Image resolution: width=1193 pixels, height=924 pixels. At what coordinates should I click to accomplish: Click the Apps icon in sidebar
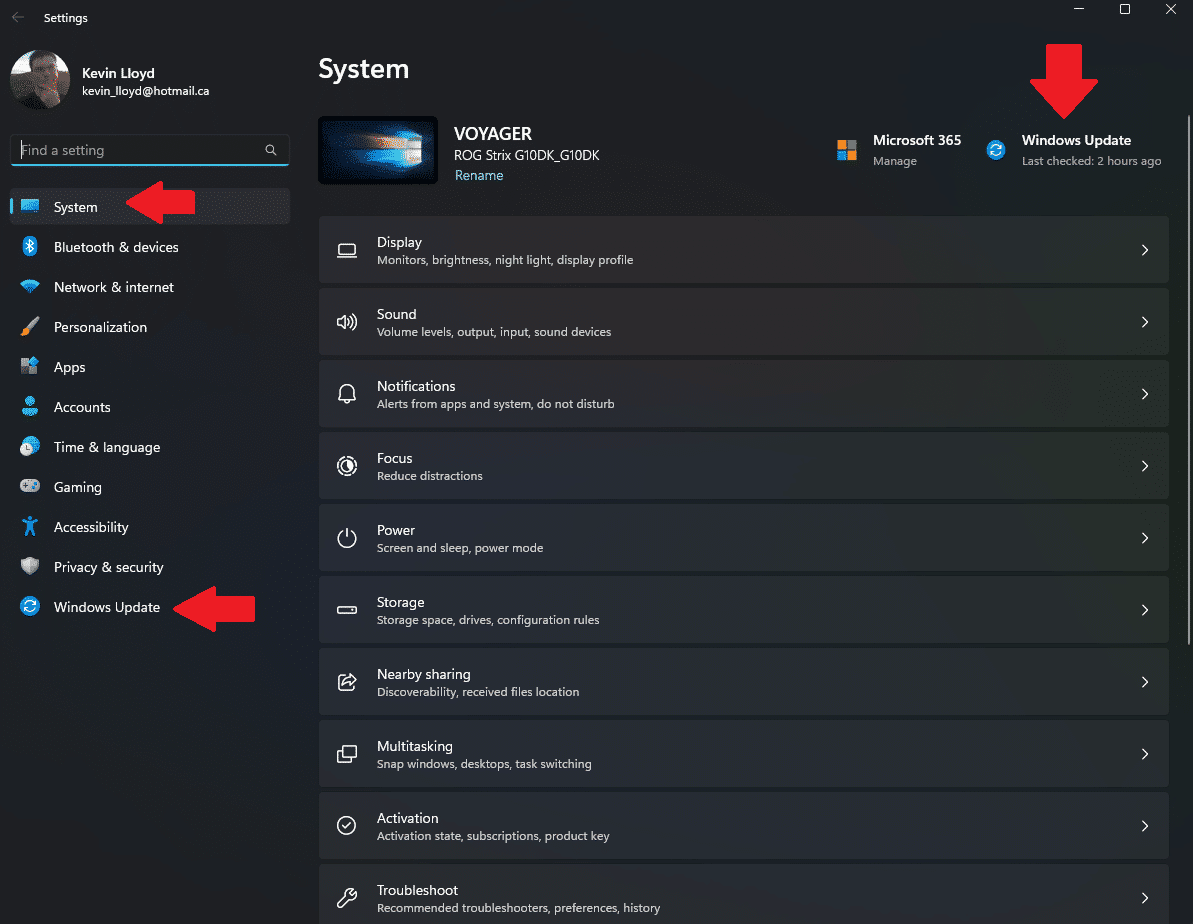[x=30, y=366]
